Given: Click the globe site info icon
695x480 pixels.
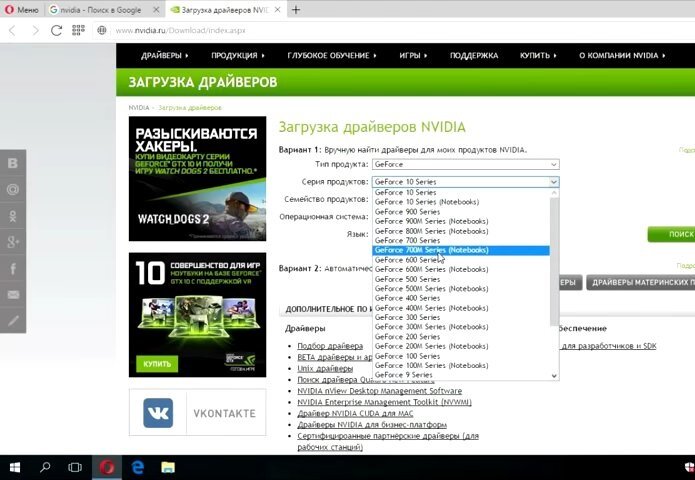Looking at the screenshot, I should click(102, 30).
